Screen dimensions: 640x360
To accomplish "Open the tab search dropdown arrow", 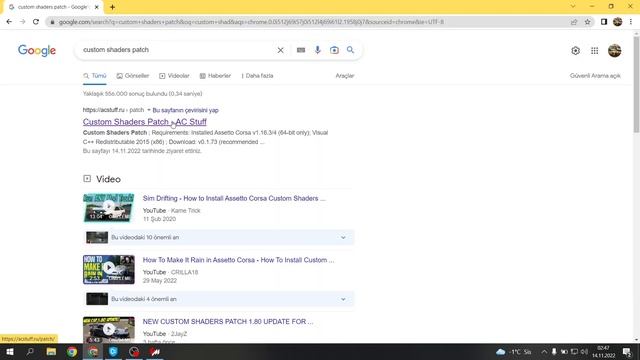I will point(573,7).
